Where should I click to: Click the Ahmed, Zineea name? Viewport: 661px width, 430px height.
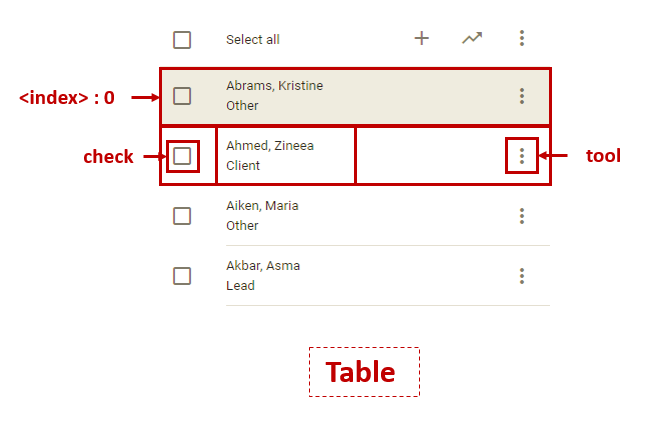click(269, 146)
